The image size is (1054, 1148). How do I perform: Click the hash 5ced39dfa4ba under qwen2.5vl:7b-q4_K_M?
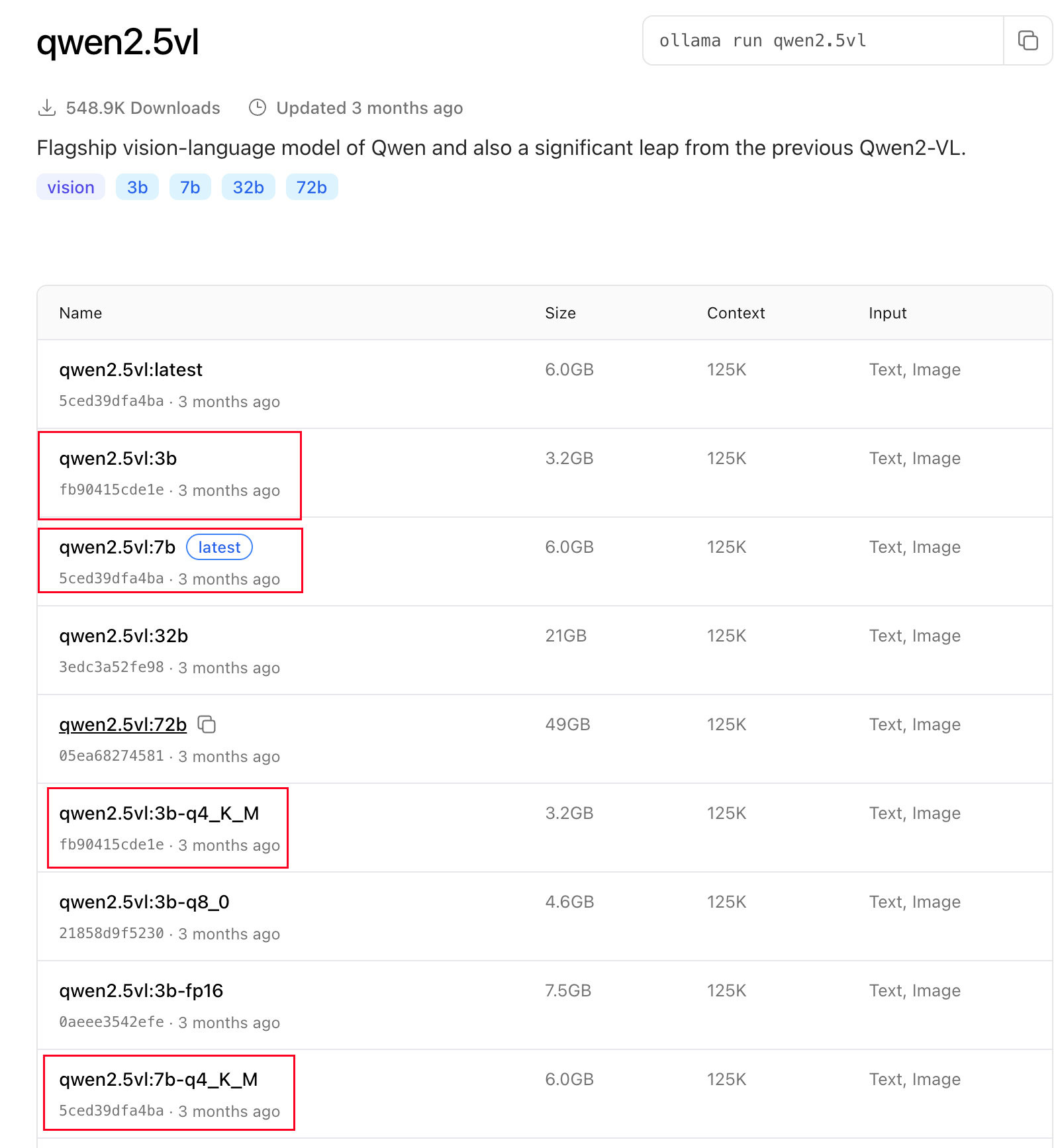(111, 1111)
